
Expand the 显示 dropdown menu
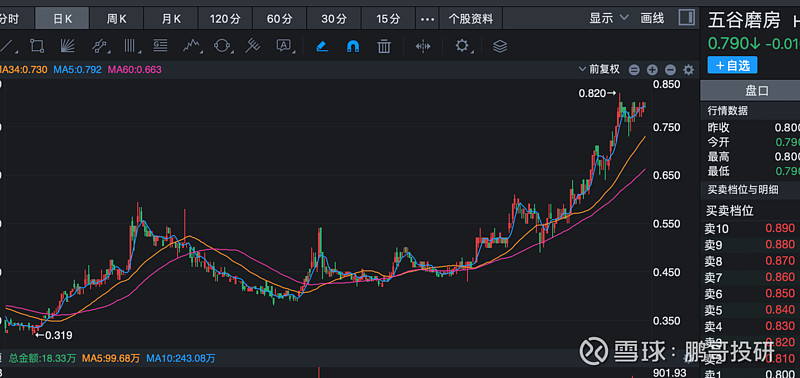tap(609, 19)
